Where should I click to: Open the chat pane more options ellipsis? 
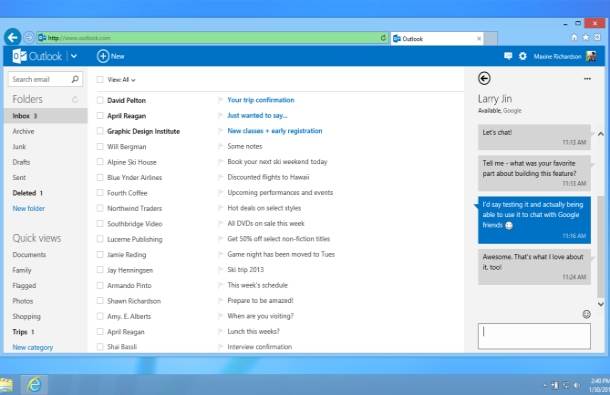click(x=587, y=79)
